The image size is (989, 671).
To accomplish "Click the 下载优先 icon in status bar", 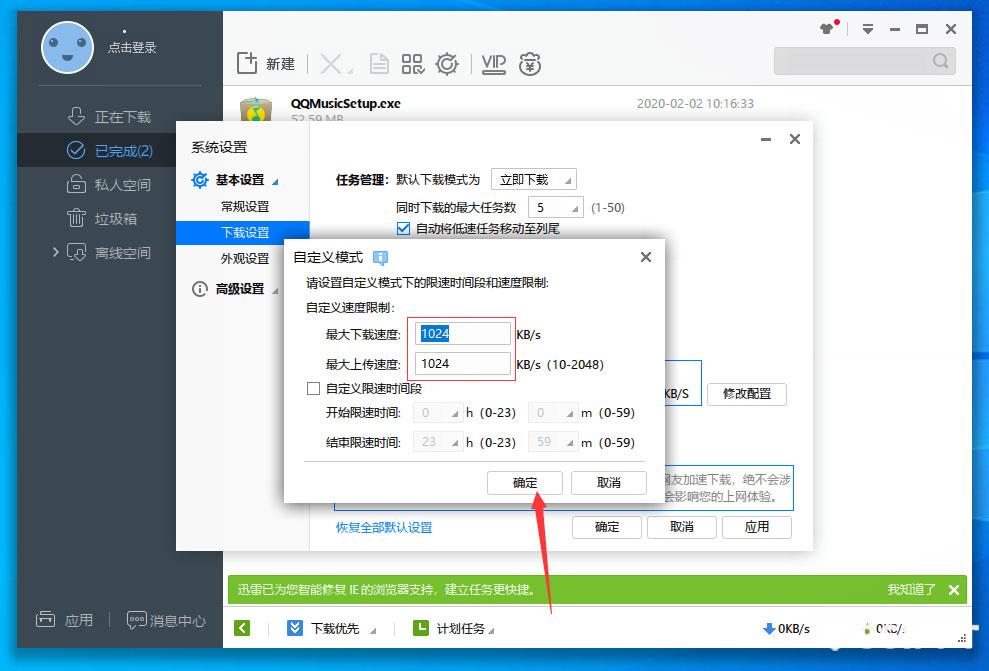I will [295, 628].
